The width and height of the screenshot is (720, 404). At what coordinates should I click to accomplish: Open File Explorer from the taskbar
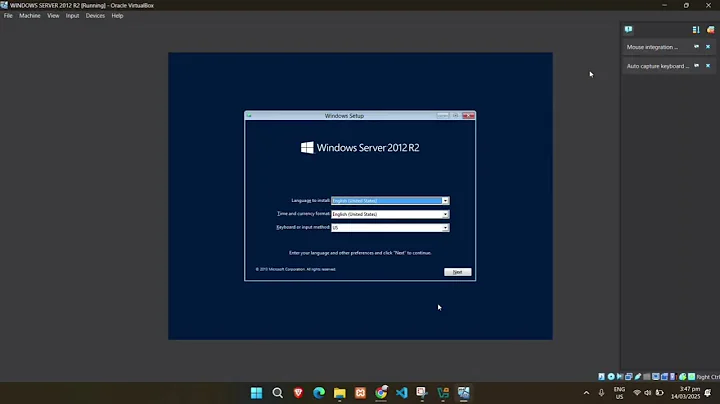339,393
